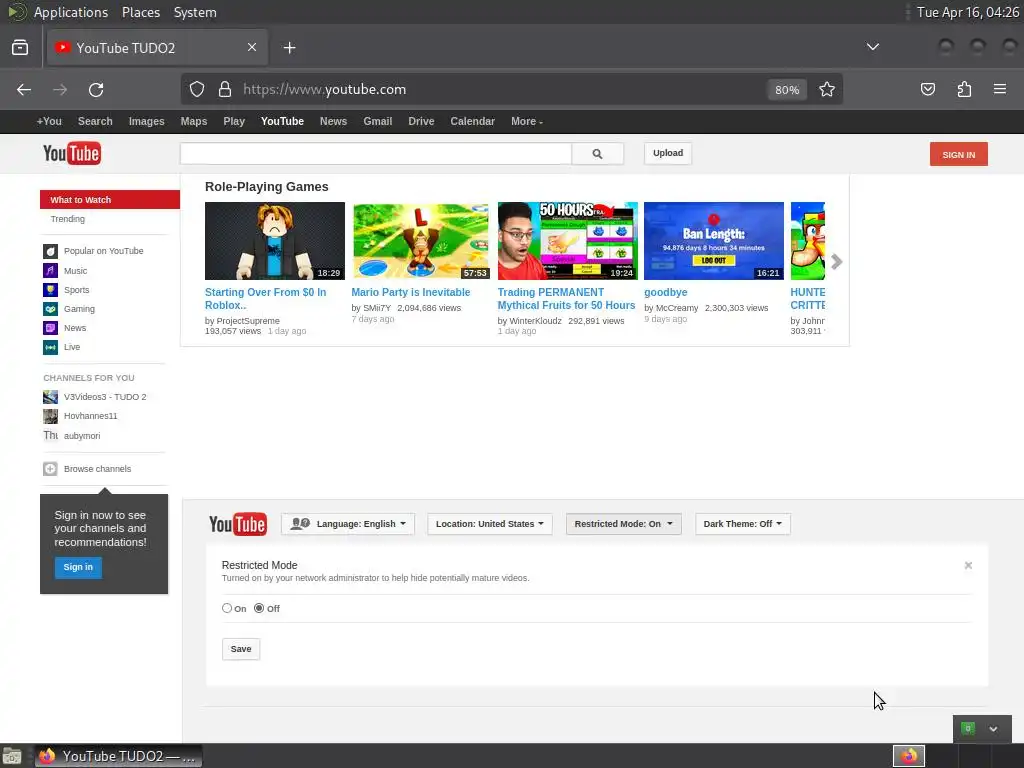The image size is (1024, 768).
Task: Open Calendar in the Google bar
Action: tap(472, 121)
